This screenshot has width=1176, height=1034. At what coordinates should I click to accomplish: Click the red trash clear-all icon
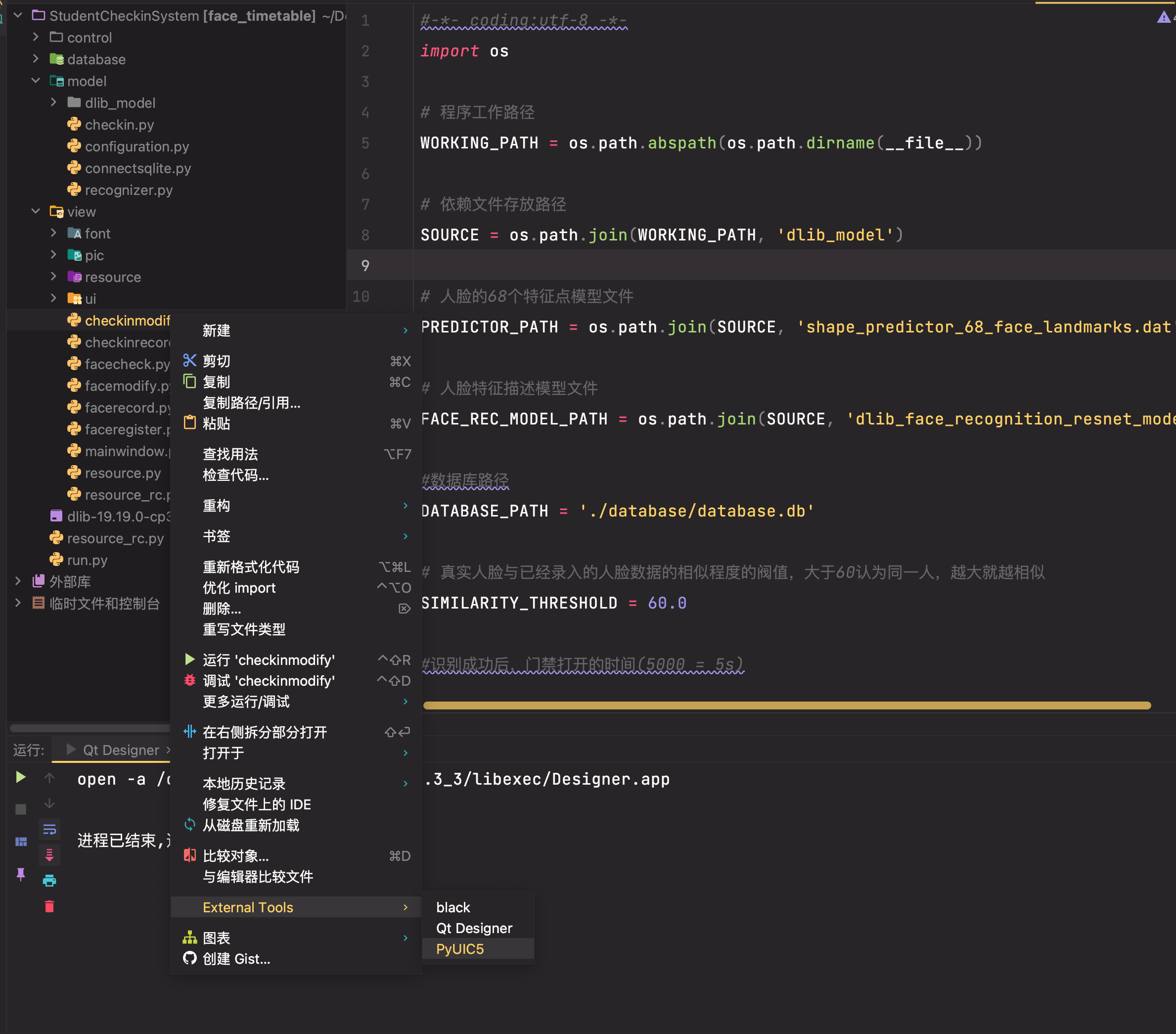(x=49, y=906)
